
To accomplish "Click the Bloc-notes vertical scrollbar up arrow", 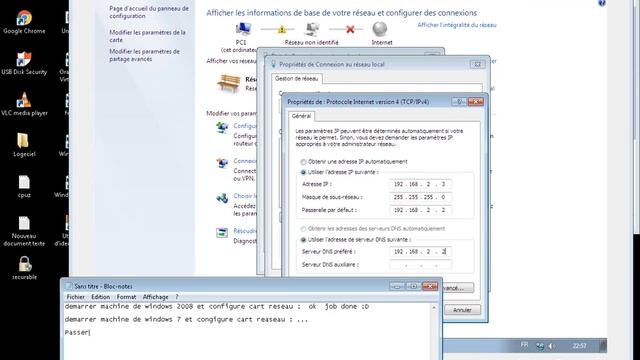I will (x=433, y=307).
